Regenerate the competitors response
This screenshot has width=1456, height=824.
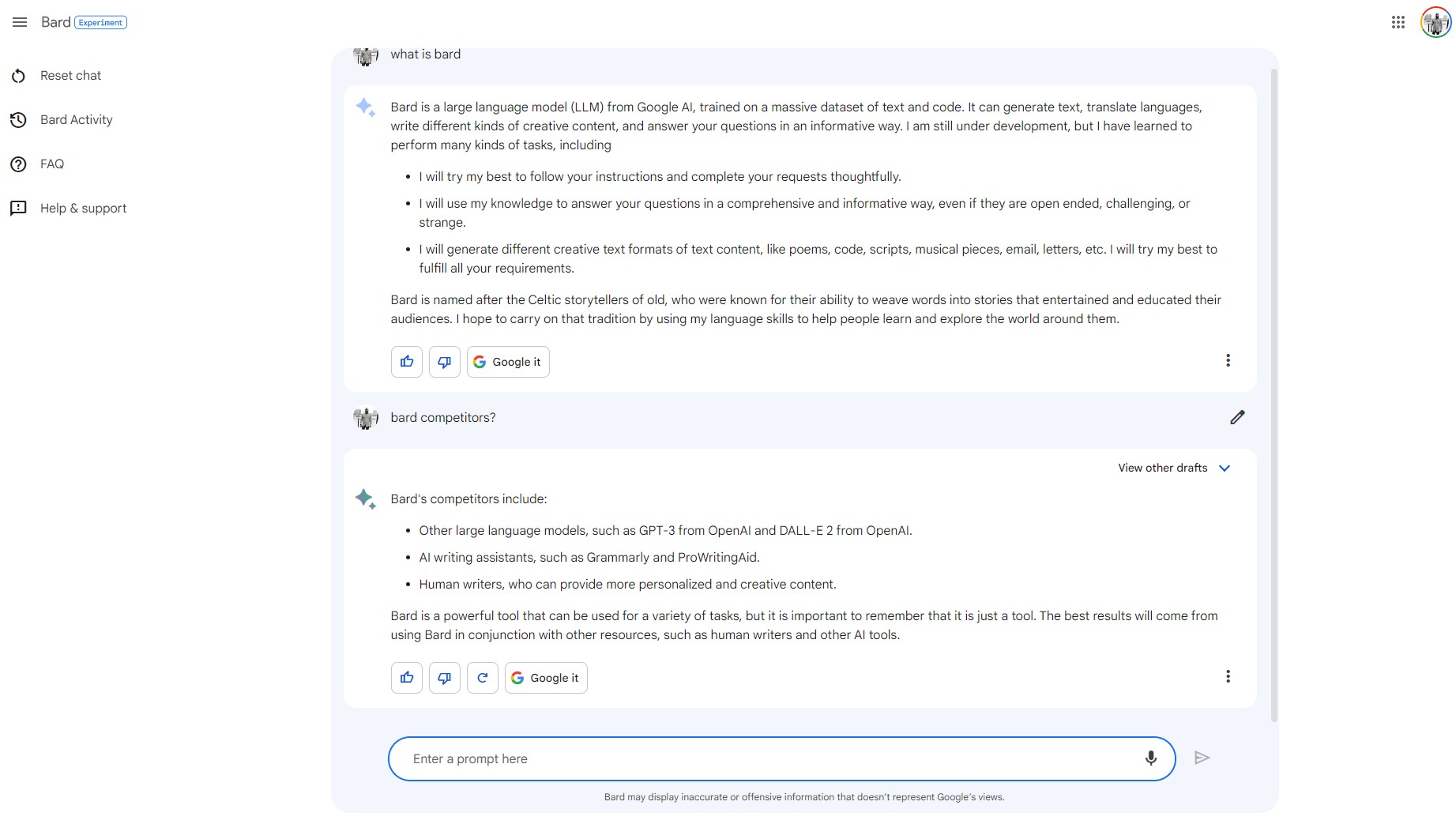483,678
